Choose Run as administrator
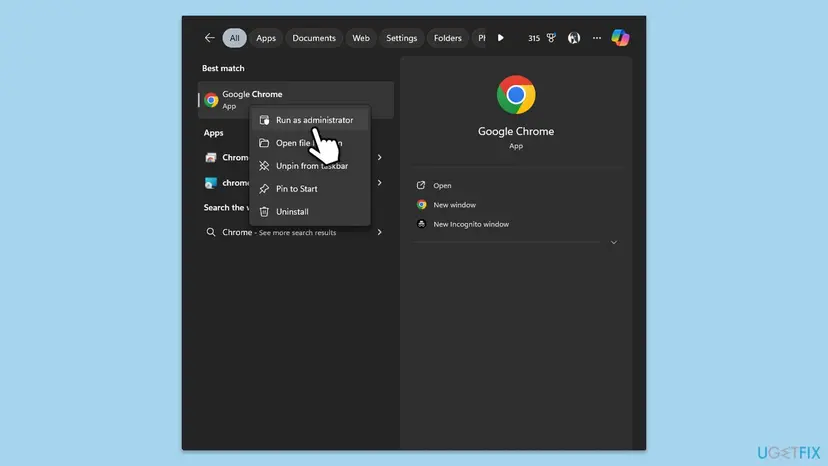The image size is (828, 466). (309, 120)
